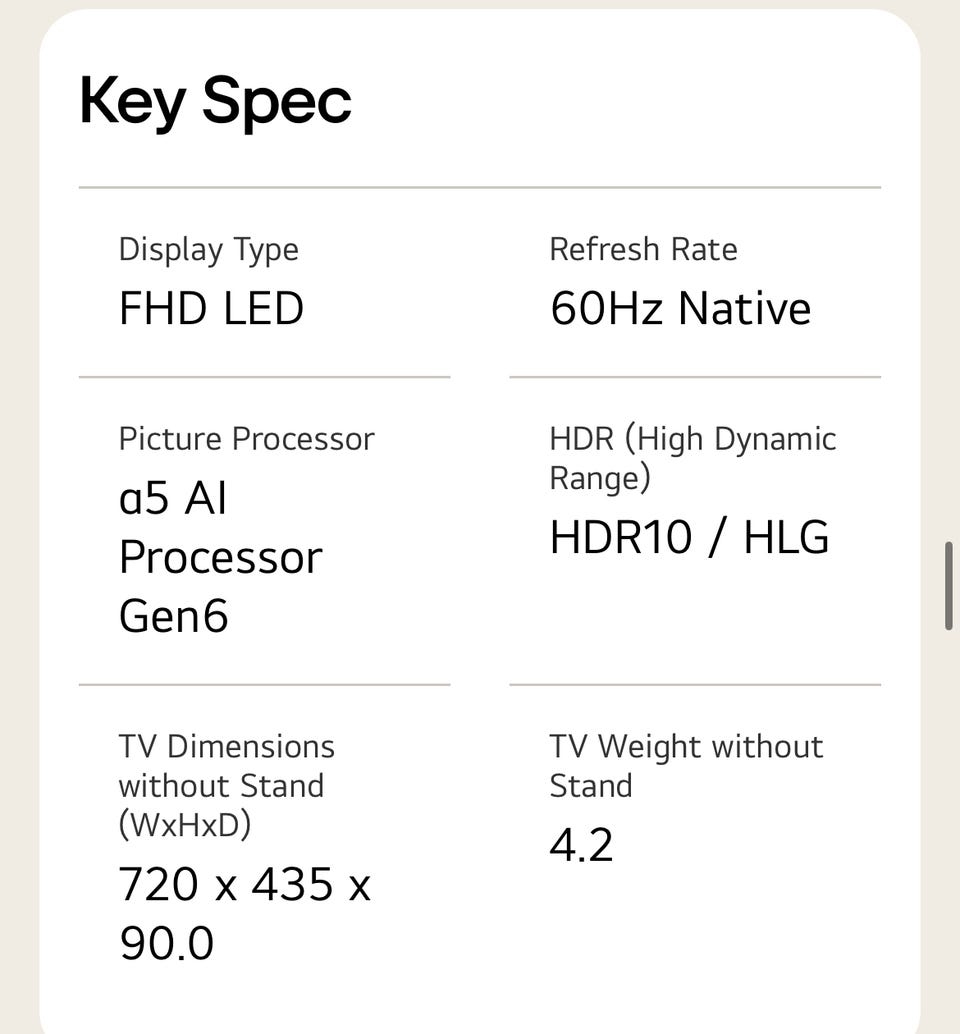Select the FHD LED value text

point(211,308)
